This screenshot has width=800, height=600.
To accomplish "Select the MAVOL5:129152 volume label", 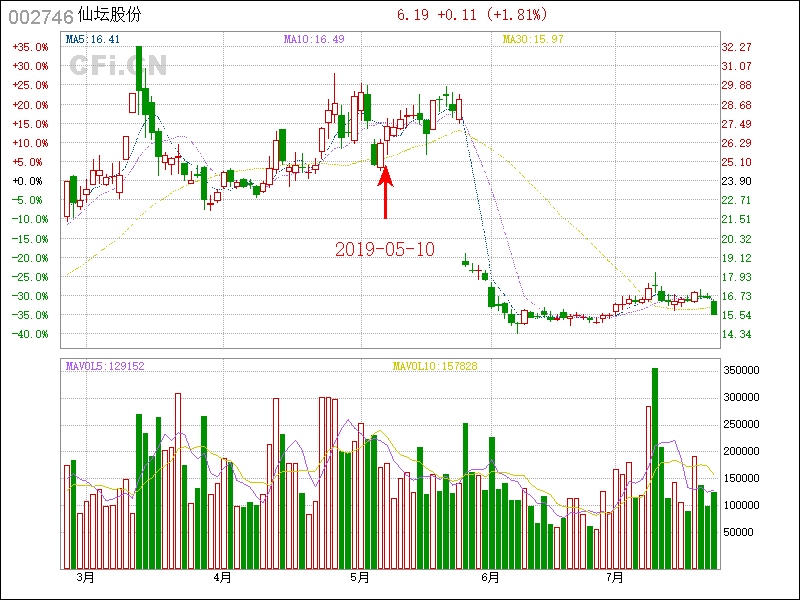I will coord(105,366).
